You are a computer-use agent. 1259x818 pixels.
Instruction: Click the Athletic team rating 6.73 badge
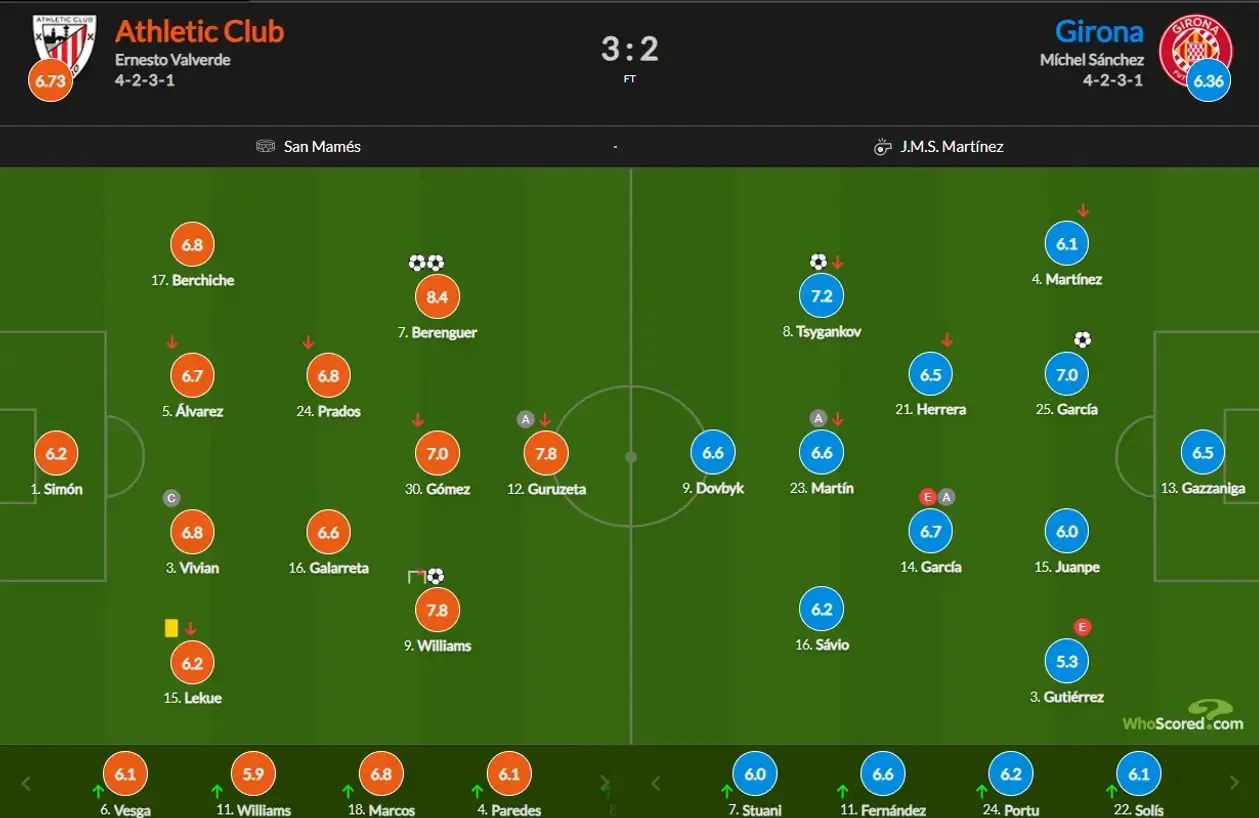pos(50,81)
